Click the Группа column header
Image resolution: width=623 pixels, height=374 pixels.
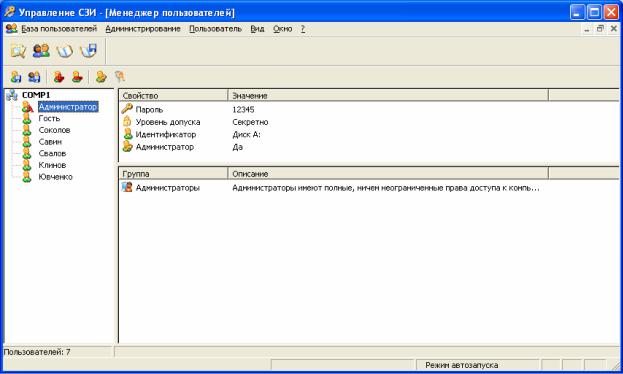(173, 174)
